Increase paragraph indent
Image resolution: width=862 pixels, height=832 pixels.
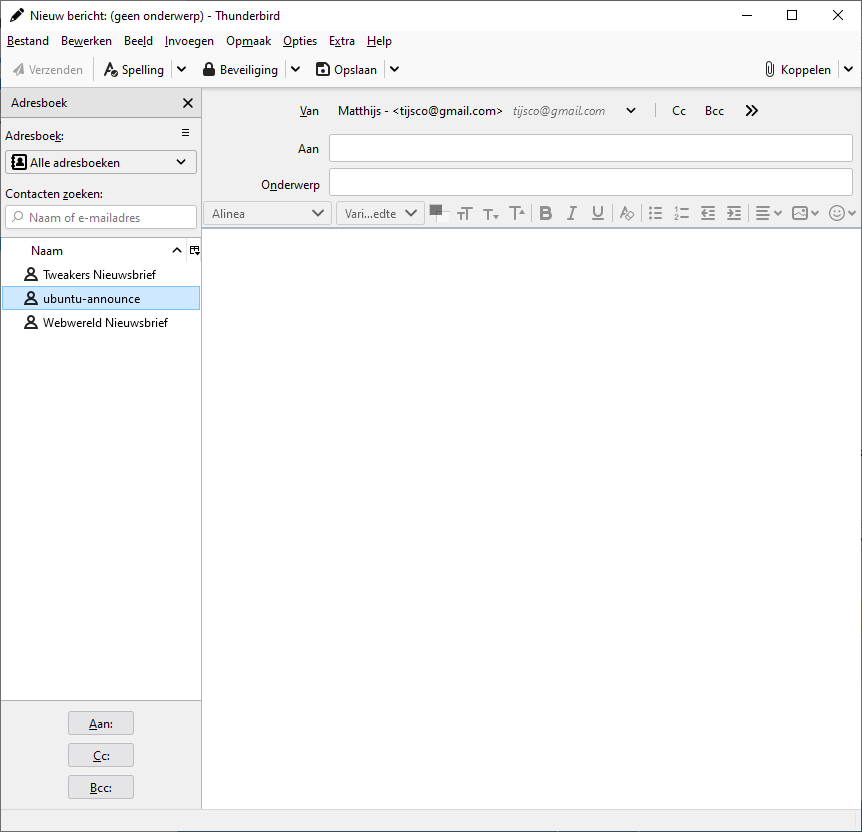point(734,213)
